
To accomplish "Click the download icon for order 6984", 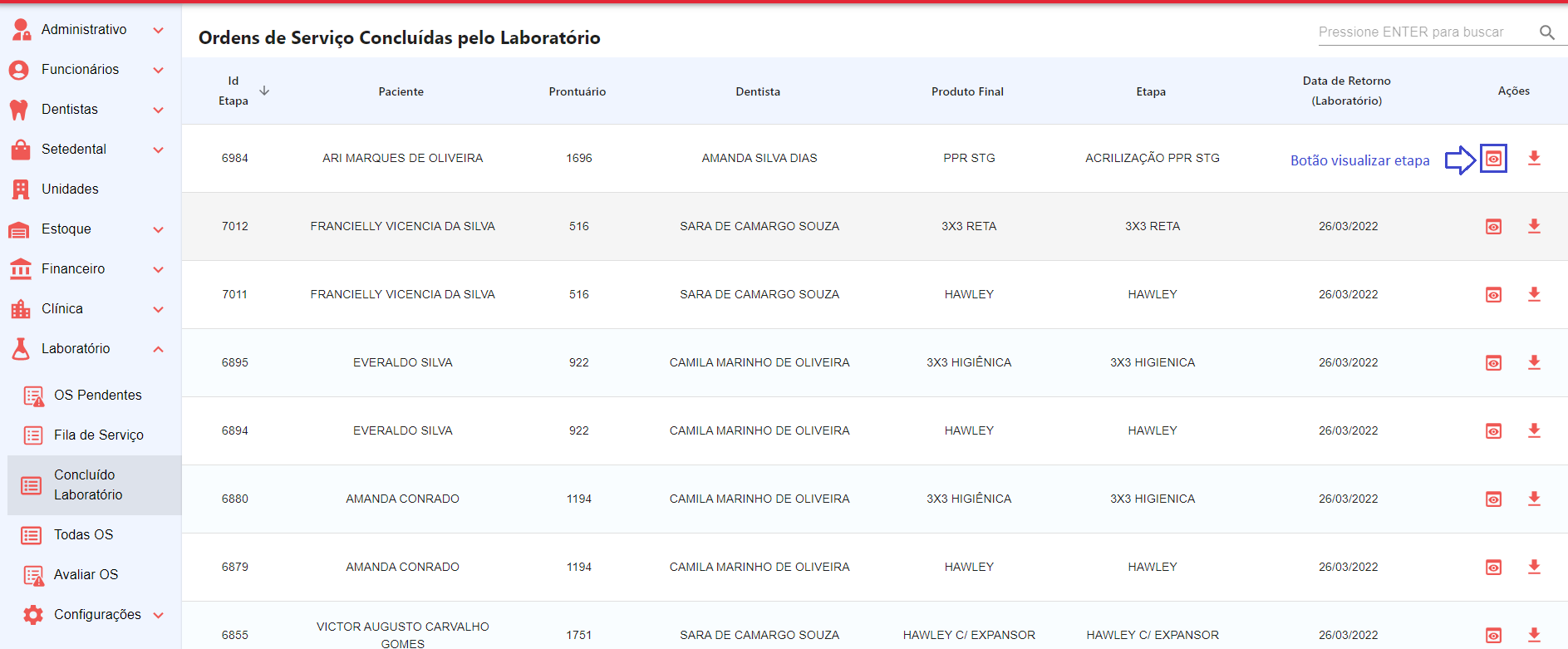I will (1534, 158).
